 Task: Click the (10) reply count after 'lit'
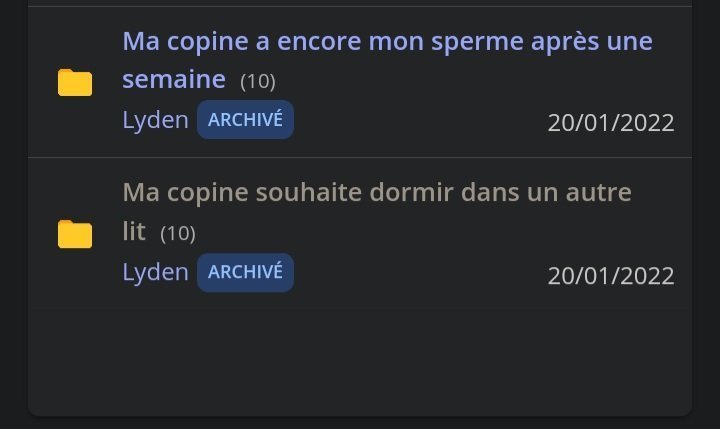(x=178, y=234)
